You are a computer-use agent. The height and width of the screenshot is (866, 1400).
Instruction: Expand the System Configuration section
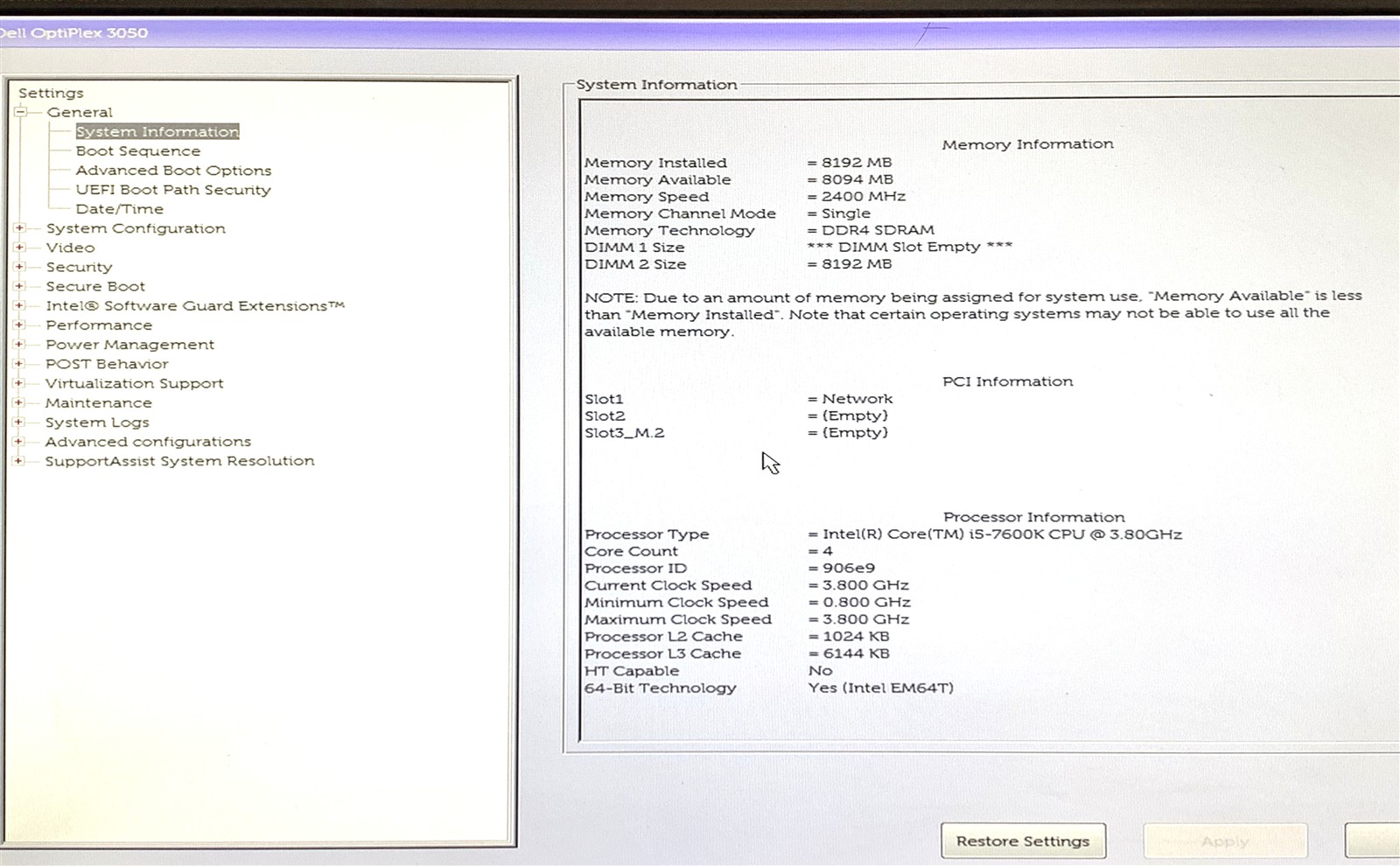point(19,228)
